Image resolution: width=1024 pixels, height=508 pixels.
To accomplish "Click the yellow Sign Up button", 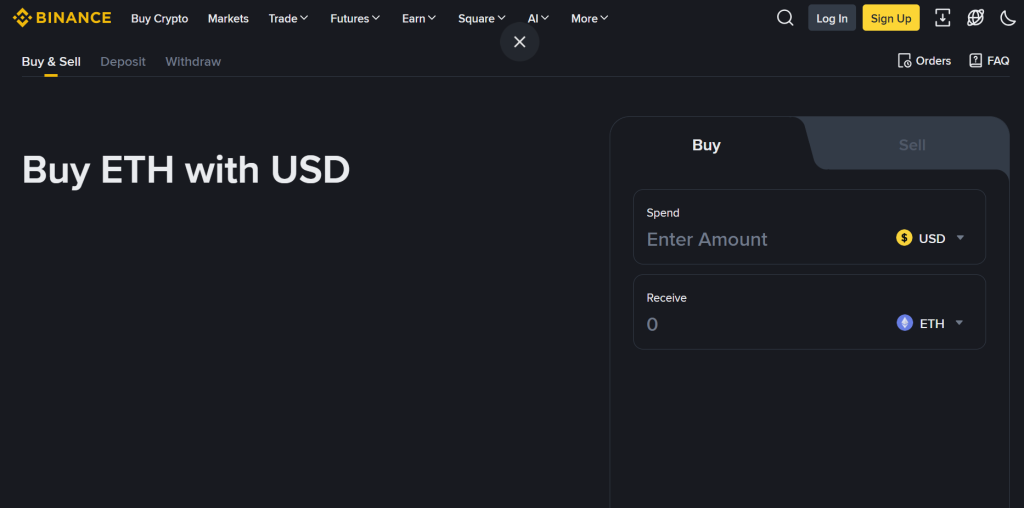I will (891, 18).
